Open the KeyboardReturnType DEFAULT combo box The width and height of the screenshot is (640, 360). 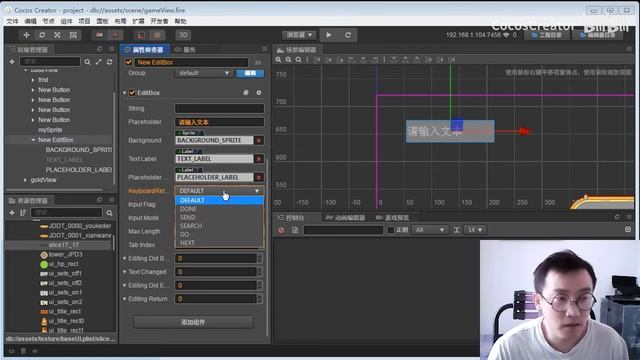pos(219,191)
